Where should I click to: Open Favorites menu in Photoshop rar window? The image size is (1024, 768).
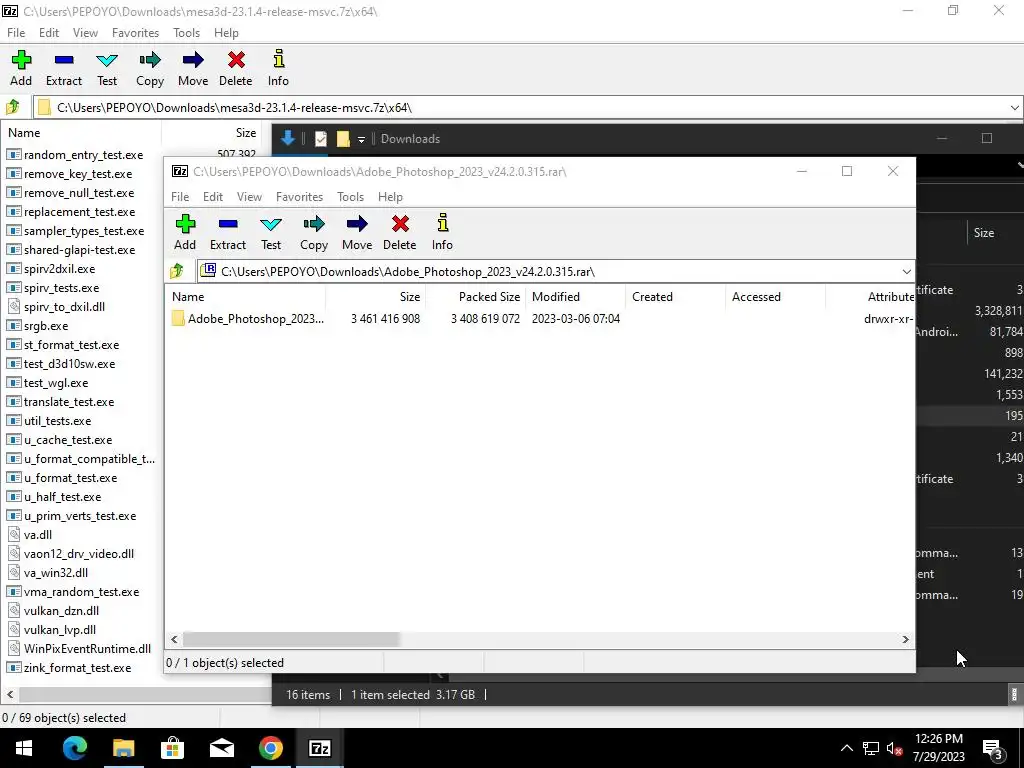click(299, 197)
